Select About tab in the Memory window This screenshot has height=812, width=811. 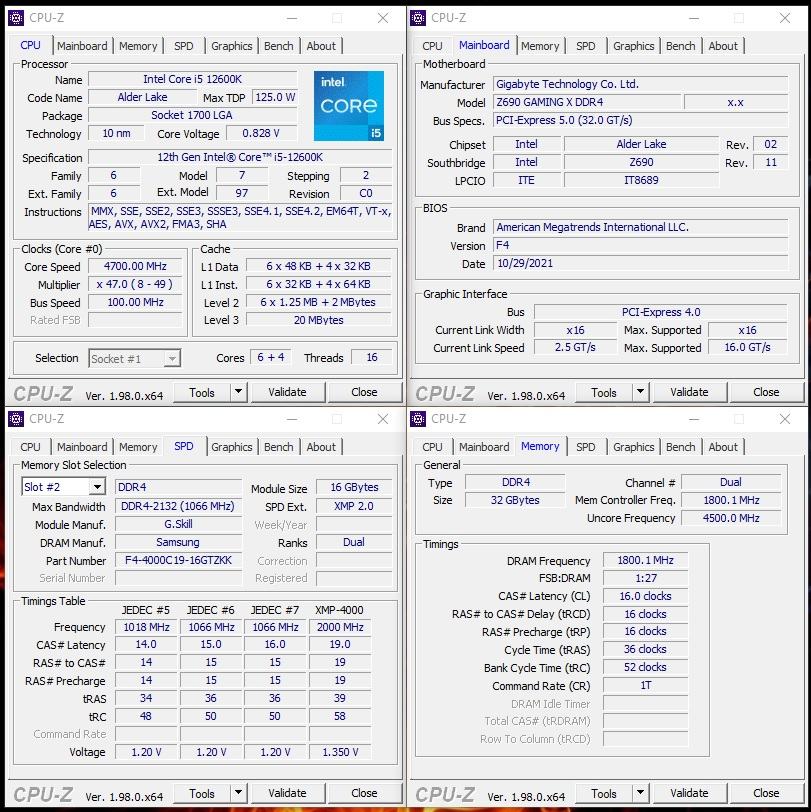[x=723, y=446]
